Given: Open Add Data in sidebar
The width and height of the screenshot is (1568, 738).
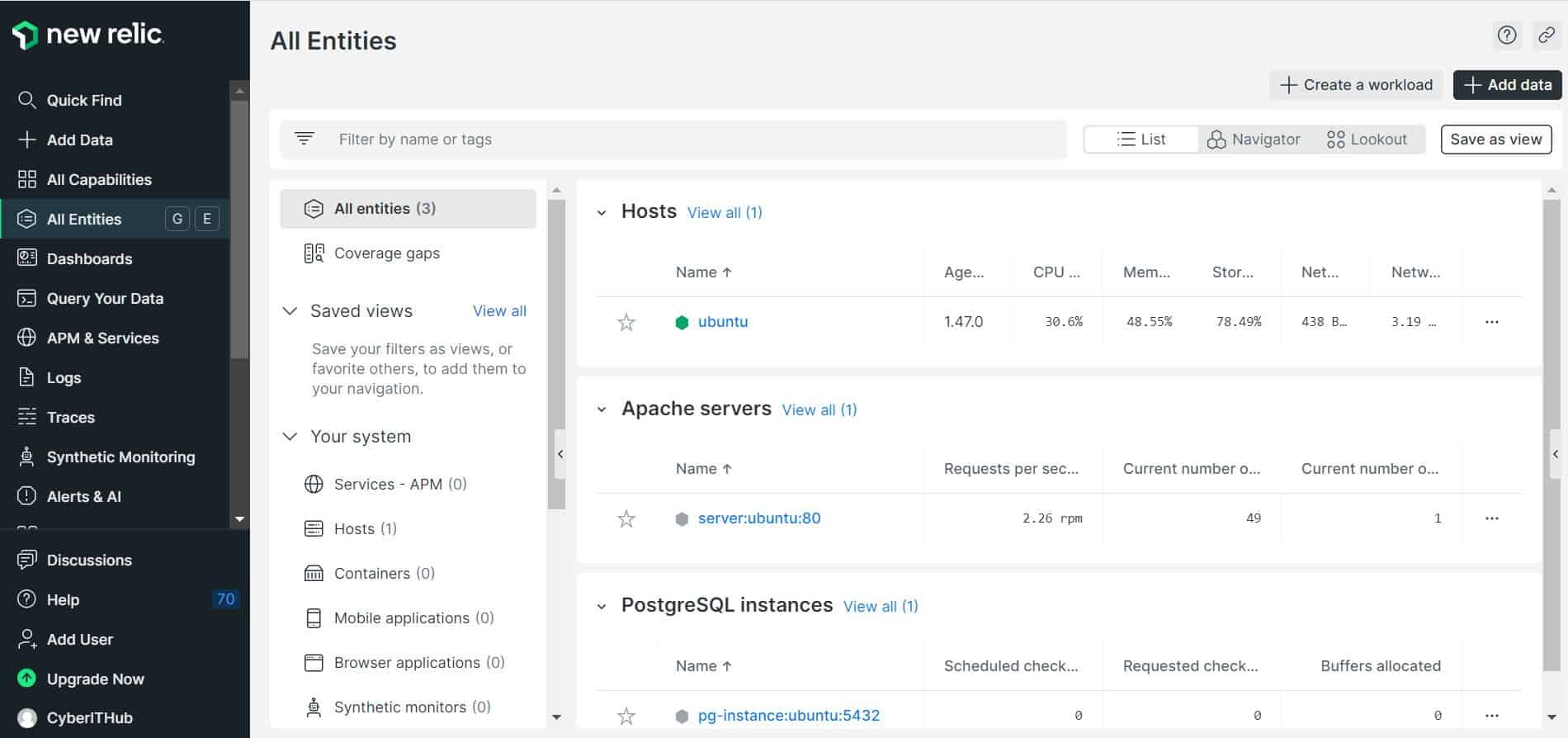Looking at the screenshot, I should click(79, 140).
